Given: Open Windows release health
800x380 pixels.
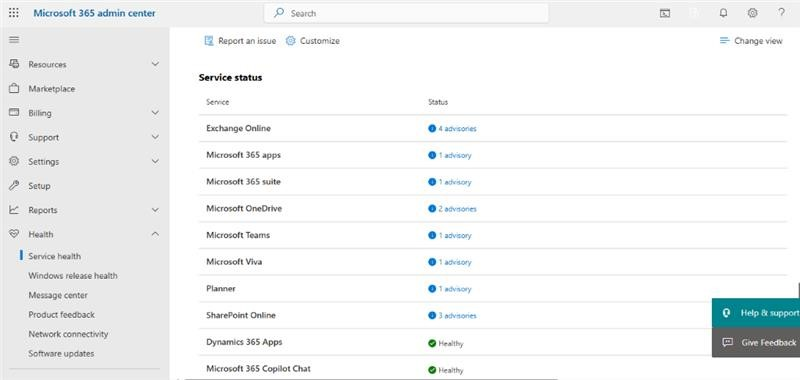Looking at the screenshot, I should [x=73, y=275].
